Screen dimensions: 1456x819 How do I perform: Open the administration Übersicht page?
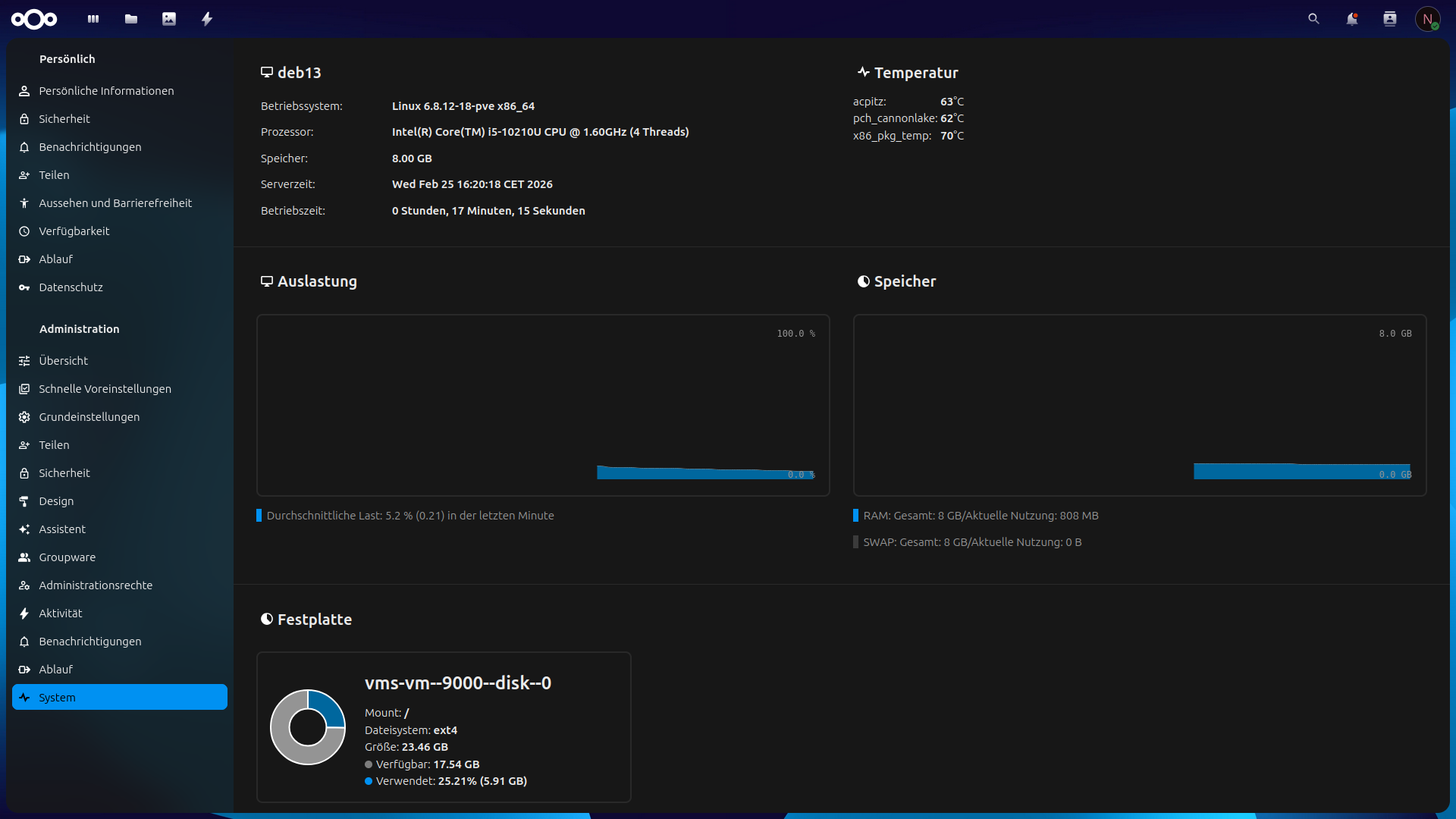pyautogui.click(x=64, y=361)
